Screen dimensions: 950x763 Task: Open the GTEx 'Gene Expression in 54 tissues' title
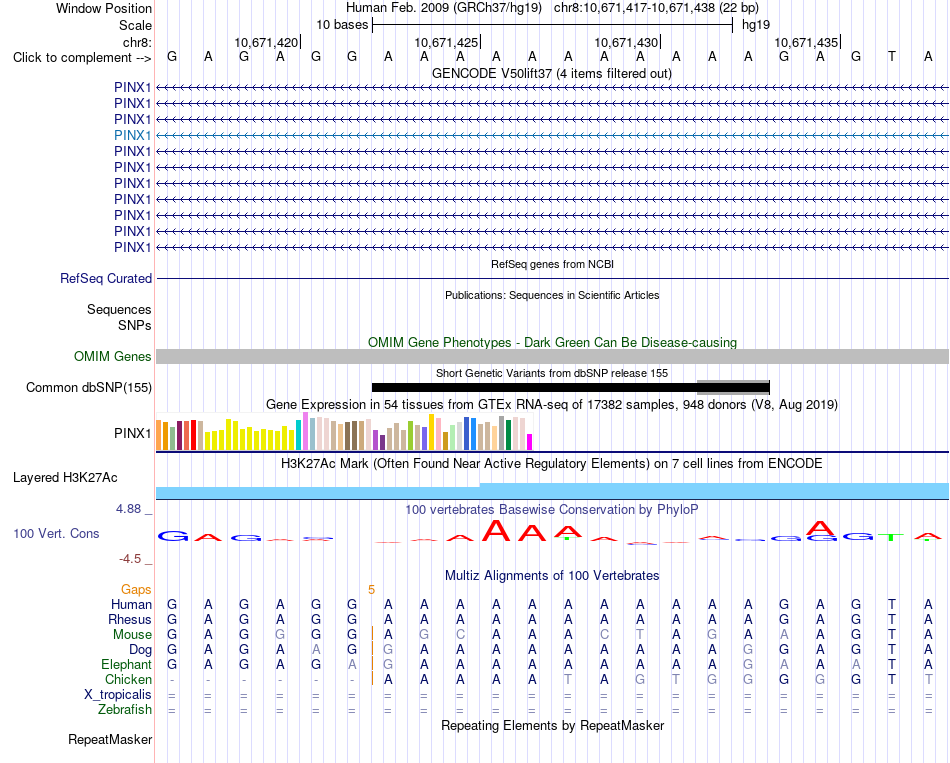552,404
